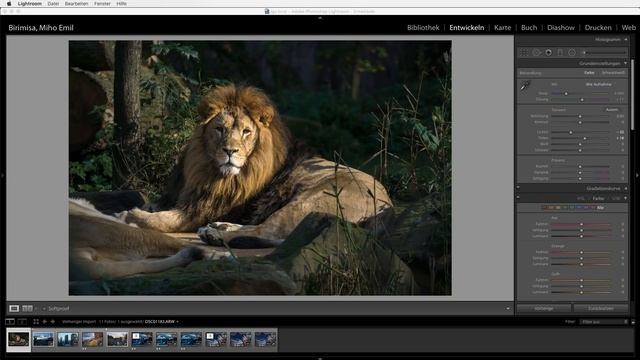Open Before/After view options dropdown
This screenshot has height=360, width=640.
36,309
